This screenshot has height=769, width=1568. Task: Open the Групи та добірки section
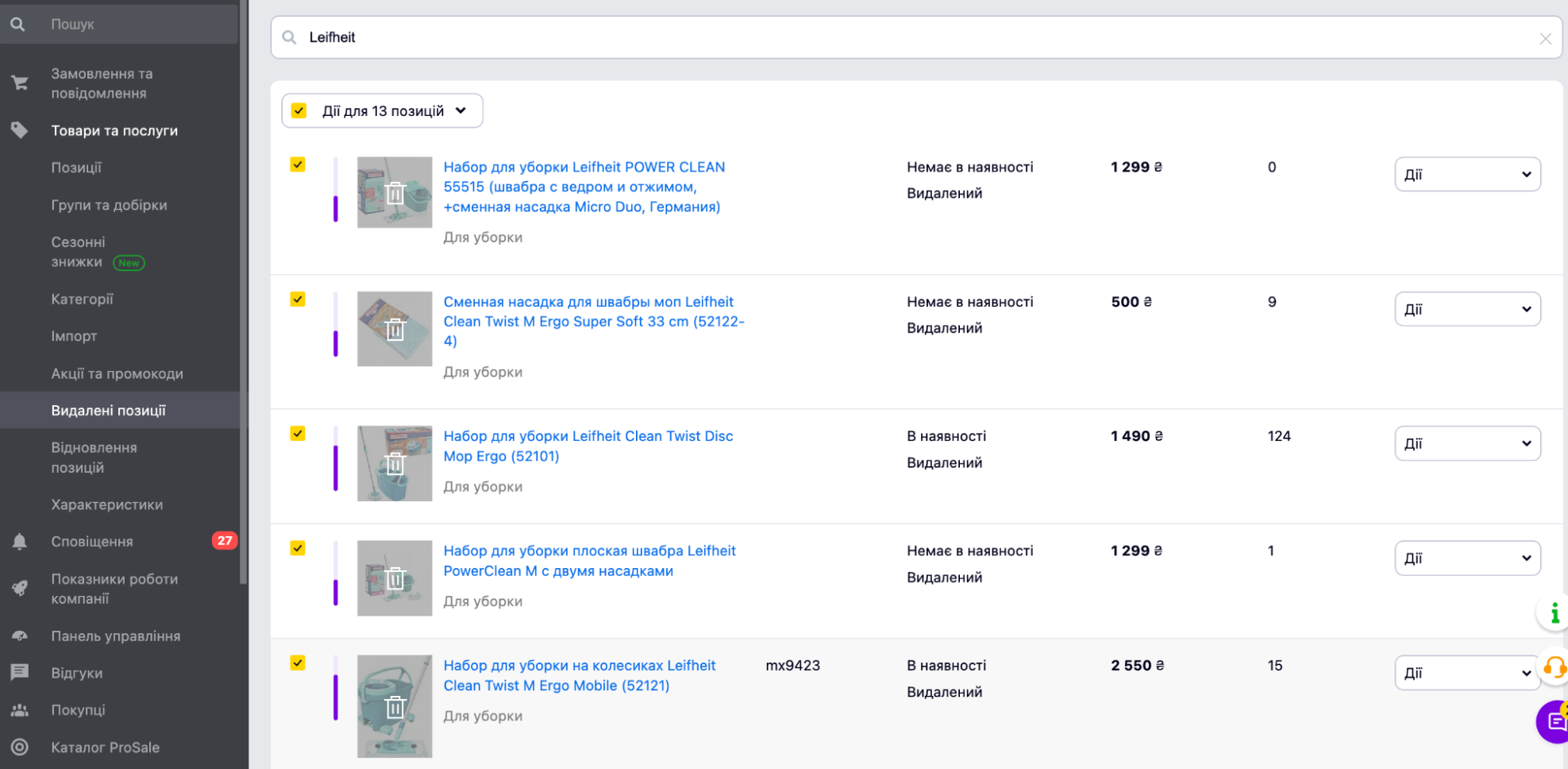coord(109,205)
